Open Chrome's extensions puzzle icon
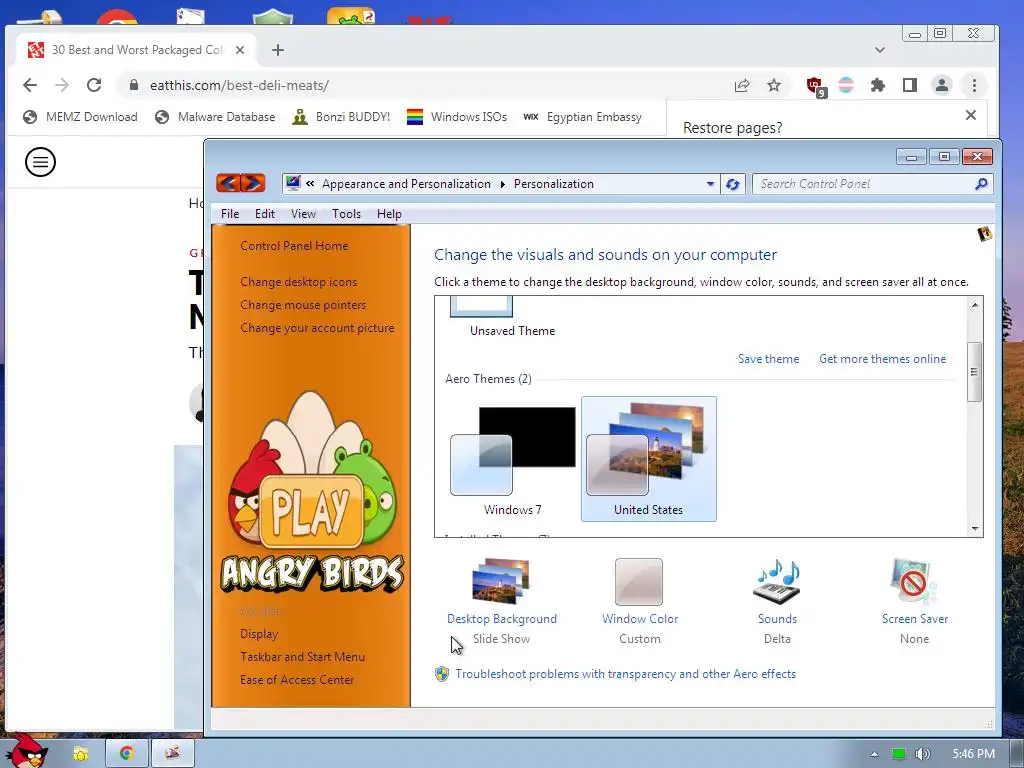 tap(878, 85)
